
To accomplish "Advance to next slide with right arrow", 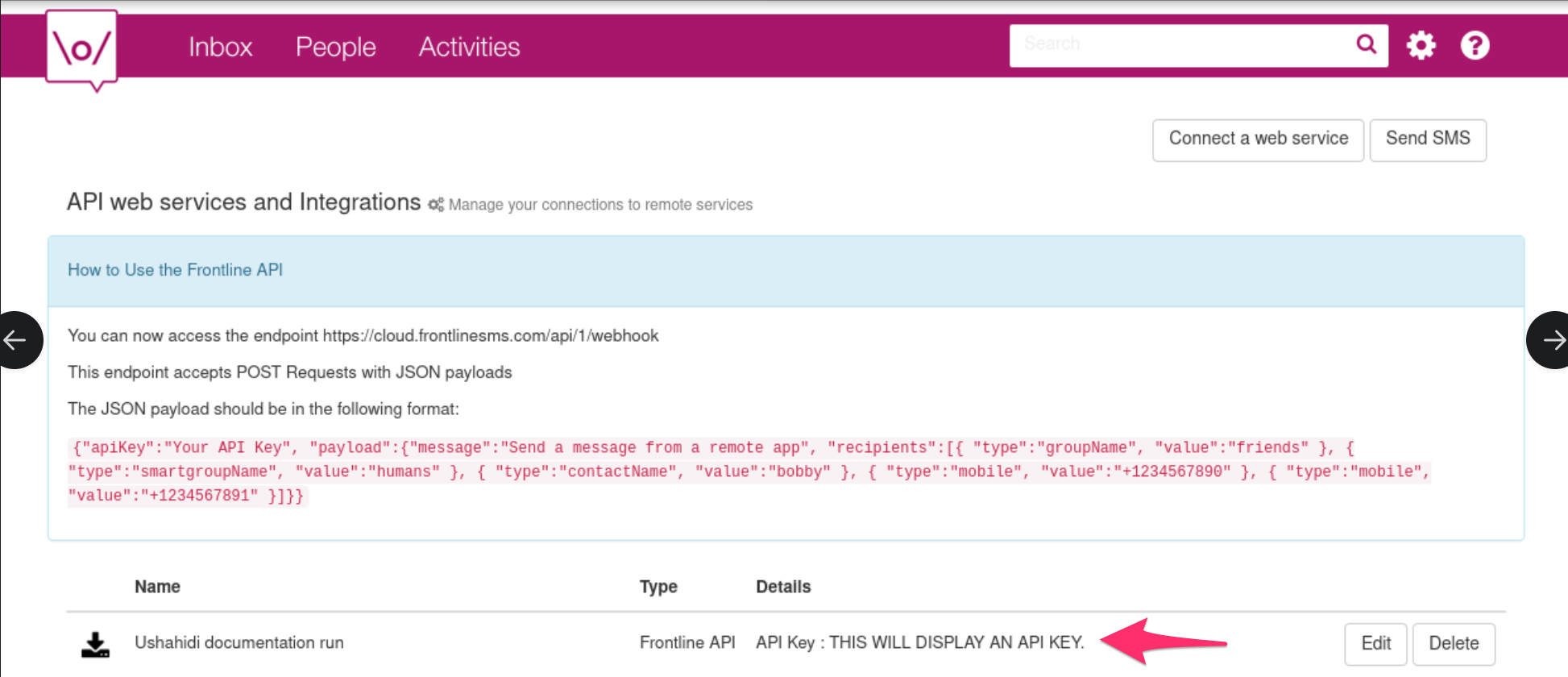I will tap(1550, 340).
